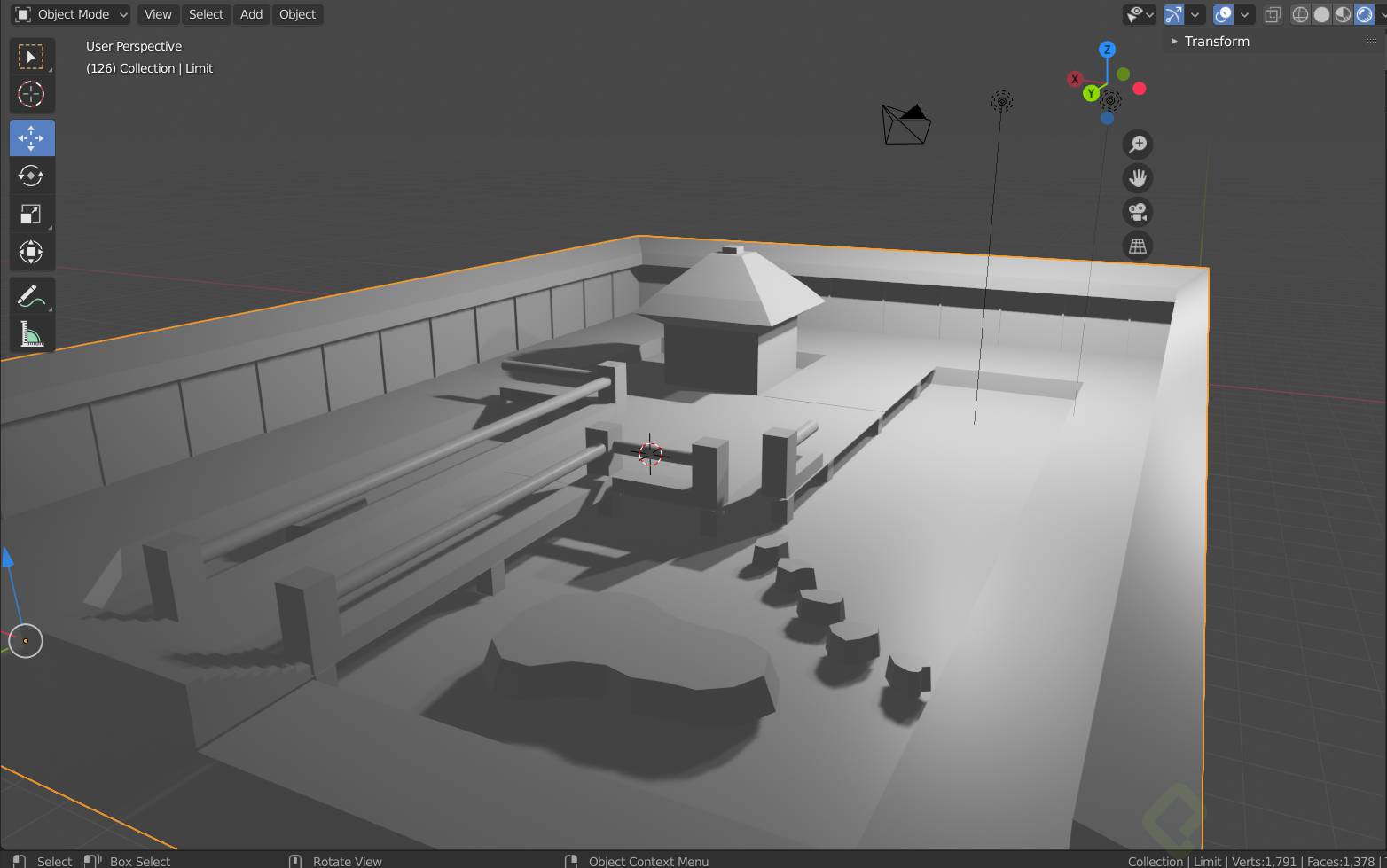Click the negative Z dark blue gizmo dot
The image size is (1387, 868).
pyautogui.click(x=1108, y=118)
